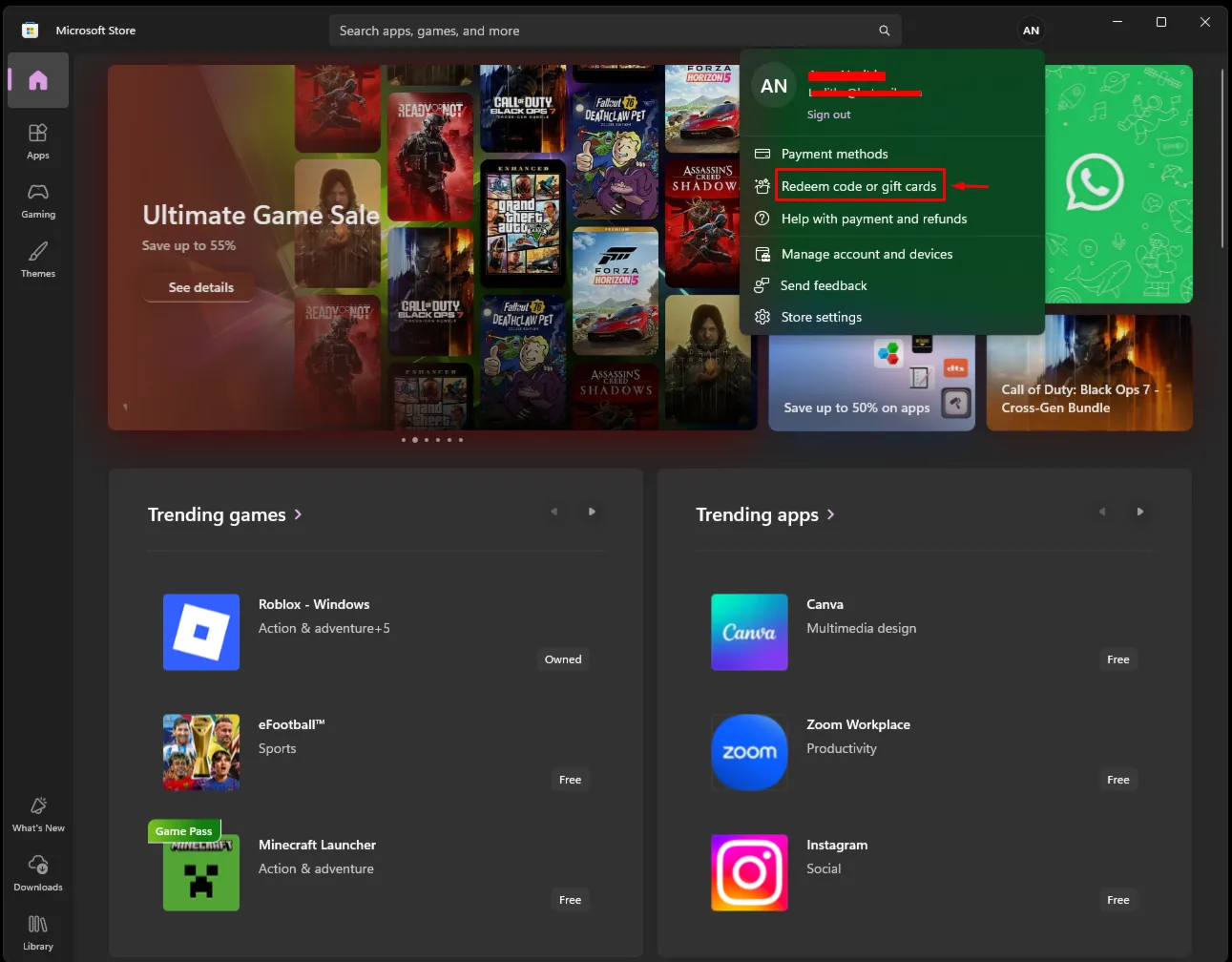Click the Roblox app icon
Image resolution: width=1232 pixels, height=962 pixels.
pyautogui.click(x=201, y=632)
